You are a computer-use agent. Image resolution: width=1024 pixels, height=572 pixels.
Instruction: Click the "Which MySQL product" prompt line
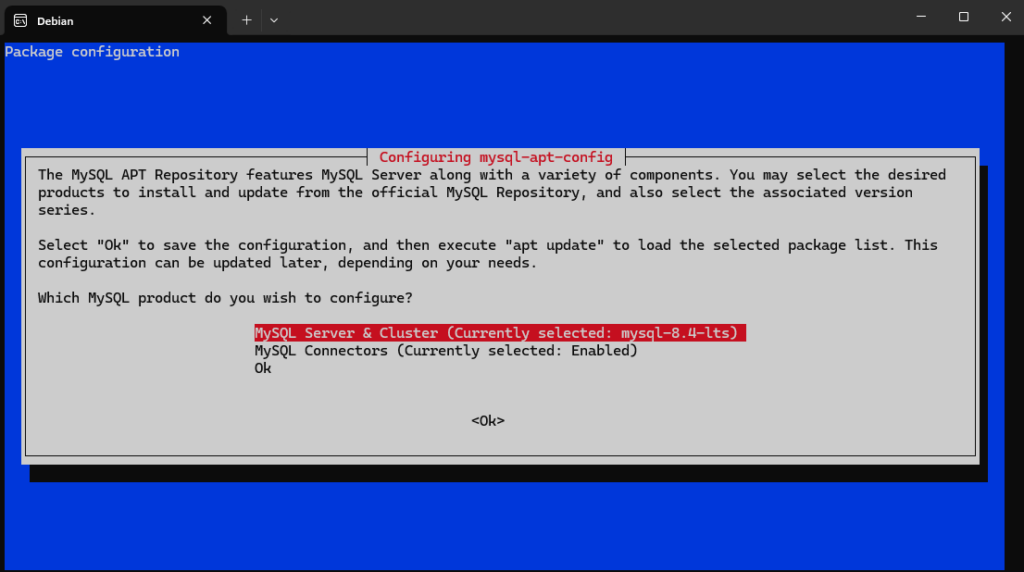pos(225,298)
